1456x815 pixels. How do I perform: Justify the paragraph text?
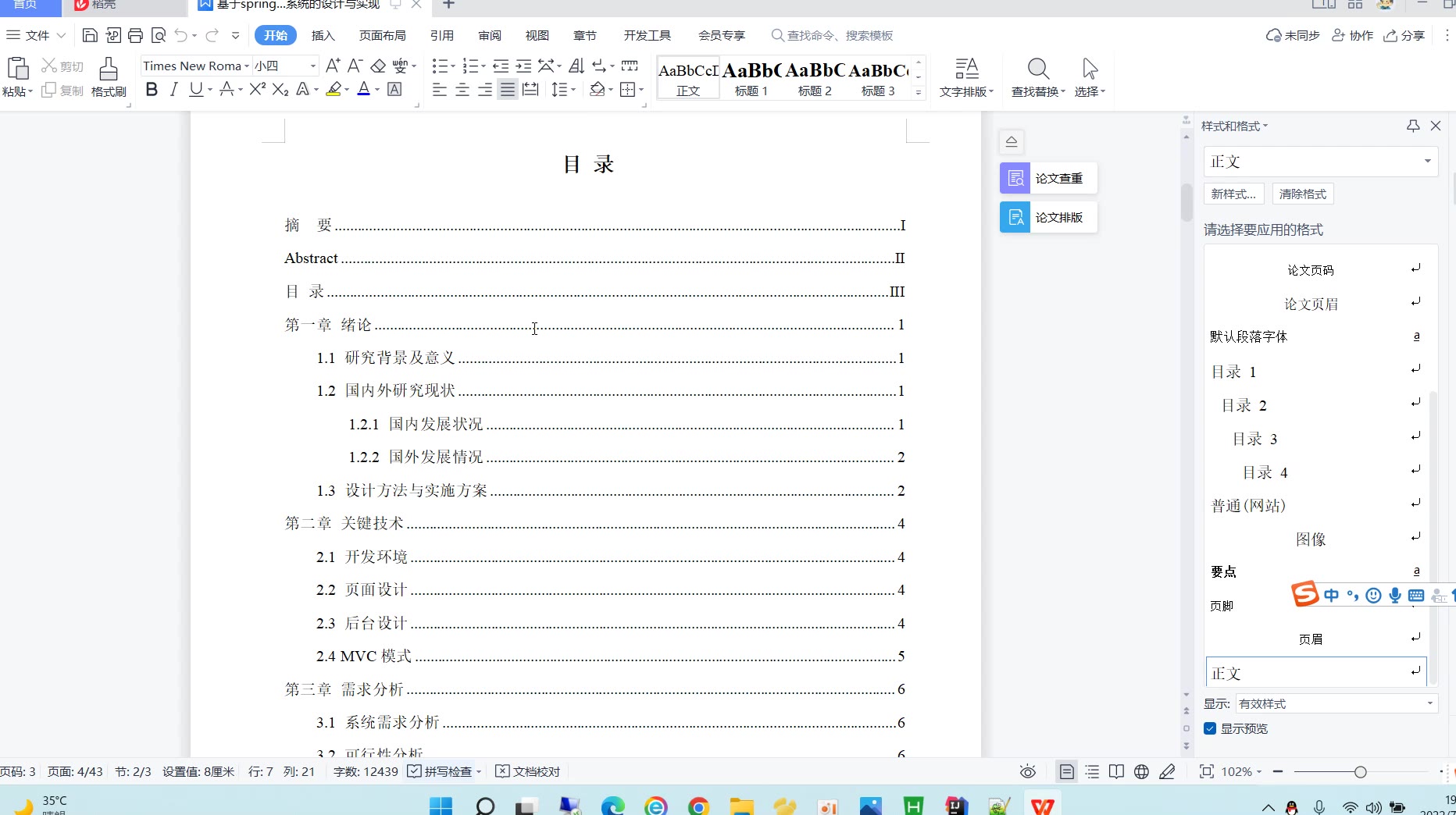(x=508, y=90)
